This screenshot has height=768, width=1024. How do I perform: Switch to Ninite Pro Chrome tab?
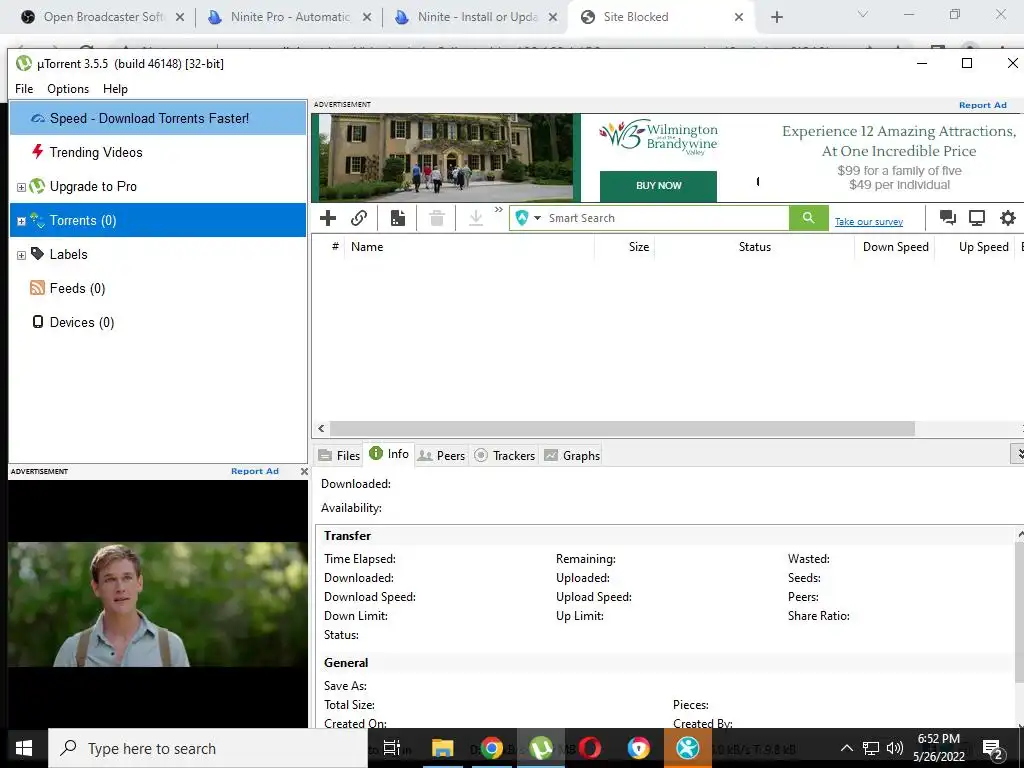pyautogui.click(x=289, y=17)
